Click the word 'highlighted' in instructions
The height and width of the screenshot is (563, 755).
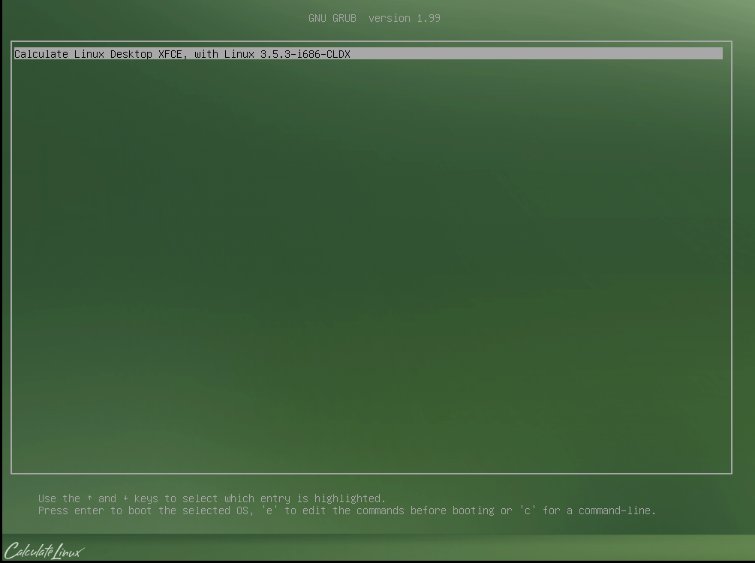click(350, 498)
